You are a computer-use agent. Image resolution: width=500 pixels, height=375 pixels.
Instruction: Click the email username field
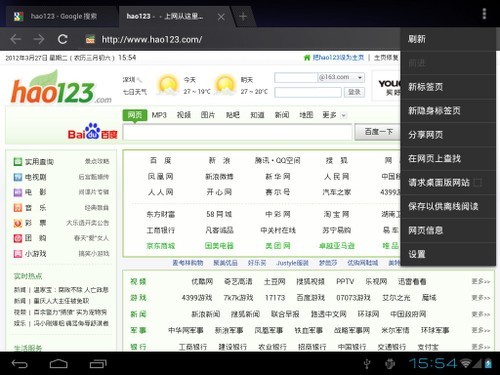[x=296, y=78]
